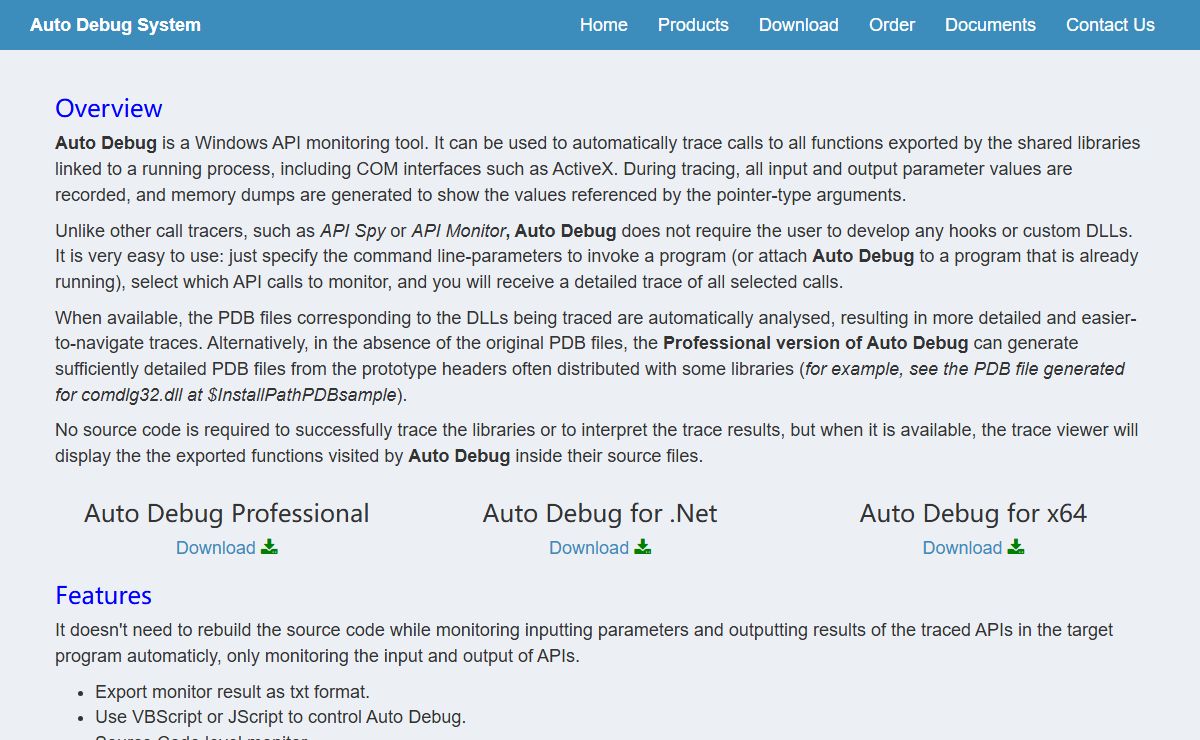Click the Overview heading
Screen dimensions: 1200x740
109,108
